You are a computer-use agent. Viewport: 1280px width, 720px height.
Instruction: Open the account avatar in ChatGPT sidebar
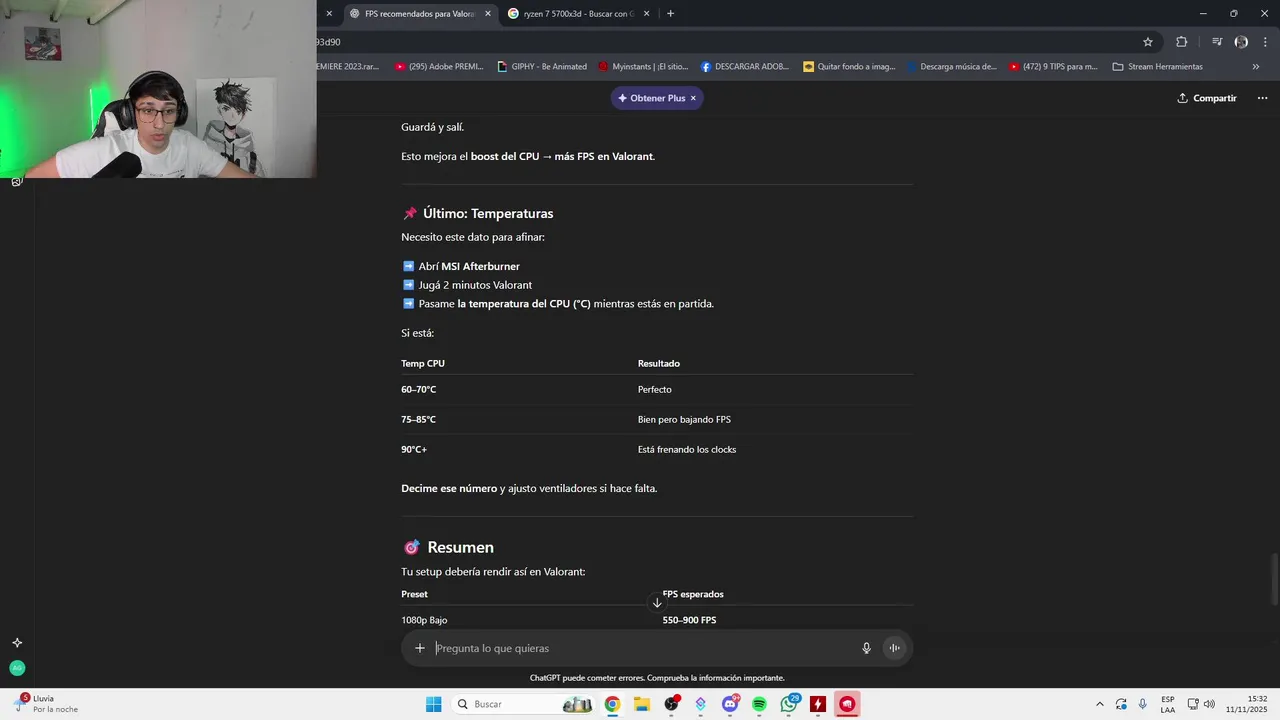coord(17,668)
